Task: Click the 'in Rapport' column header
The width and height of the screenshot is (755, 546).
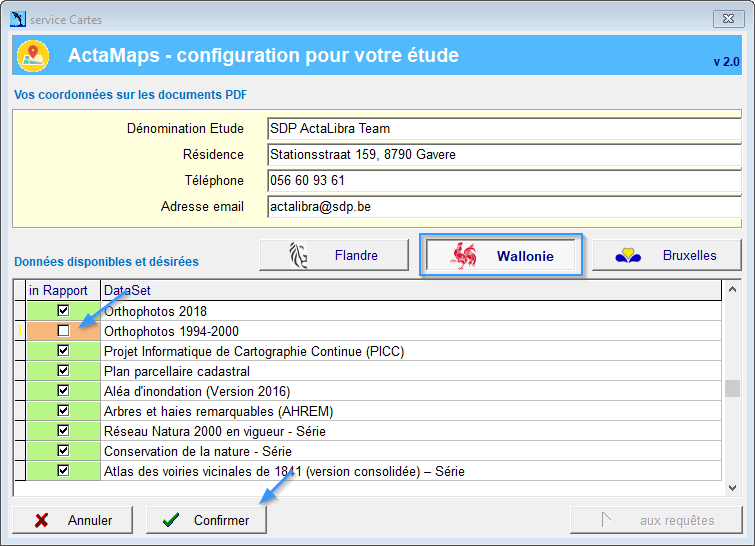Action: 63,290
